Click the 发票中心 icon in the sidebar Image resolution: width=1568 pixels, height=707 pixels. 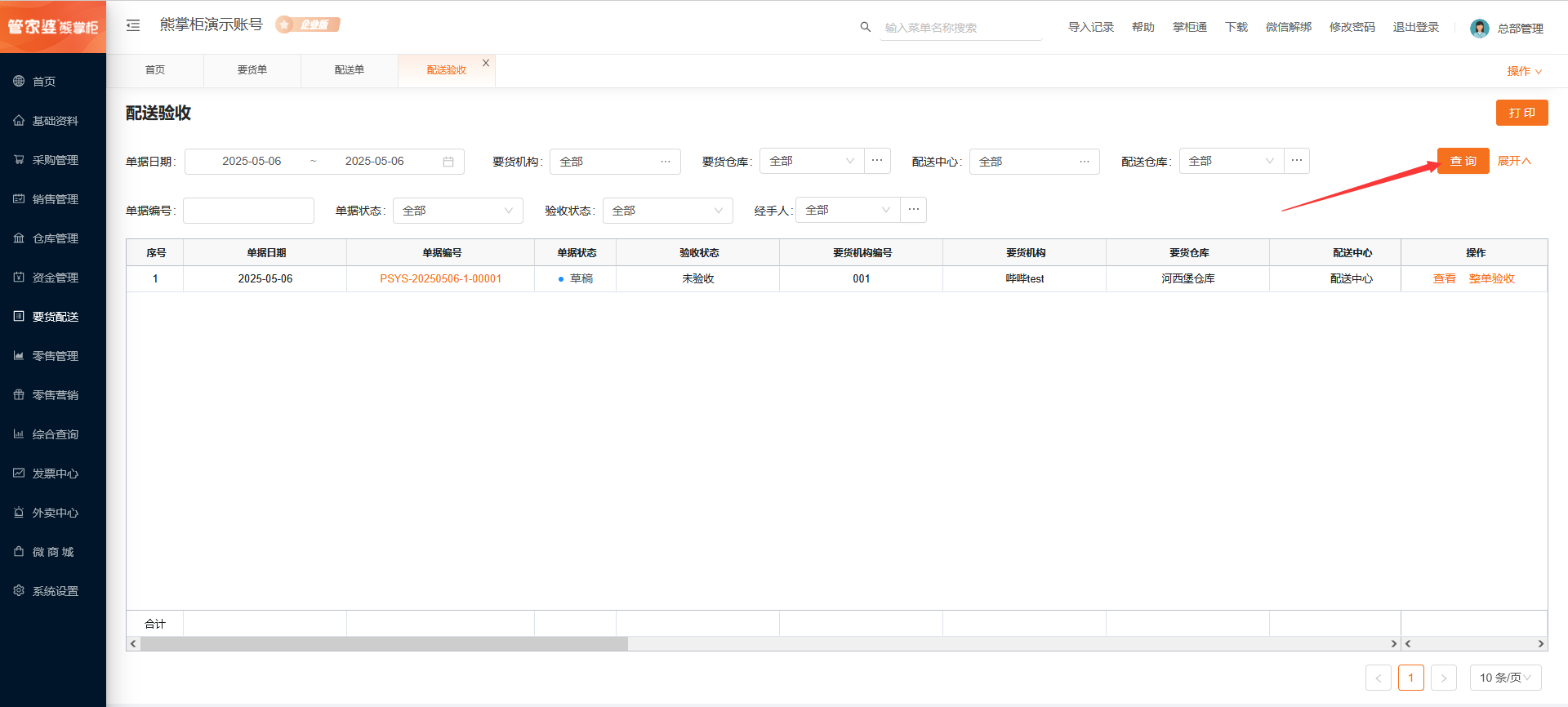(19, 473)
